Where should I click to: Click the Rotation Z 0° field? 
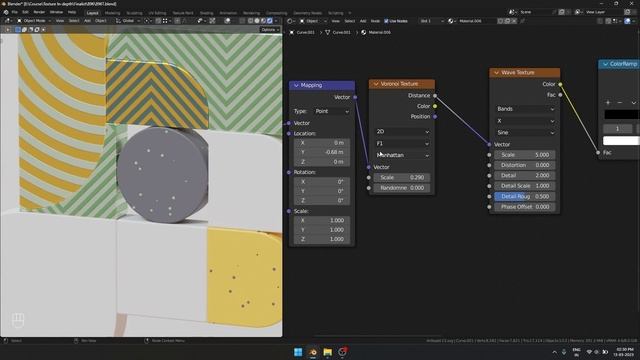coord(322,200)
